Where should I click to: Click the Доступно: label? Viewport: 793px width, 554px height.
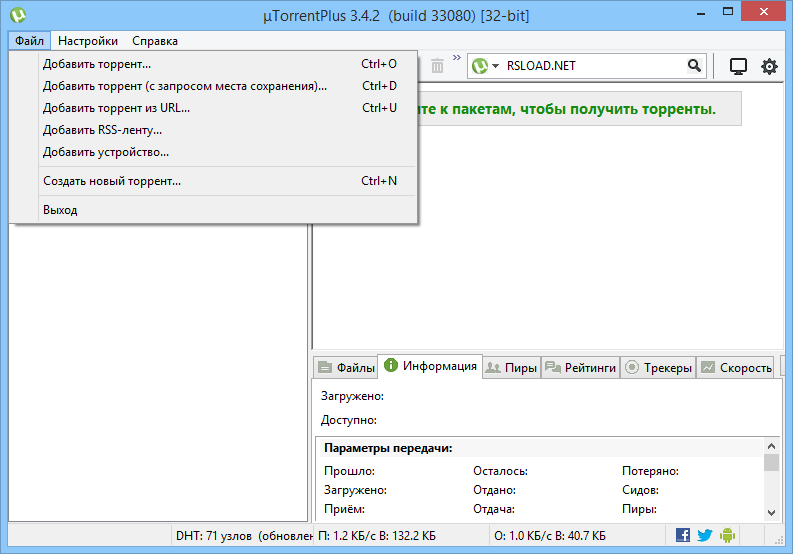(x=348, y=420)
